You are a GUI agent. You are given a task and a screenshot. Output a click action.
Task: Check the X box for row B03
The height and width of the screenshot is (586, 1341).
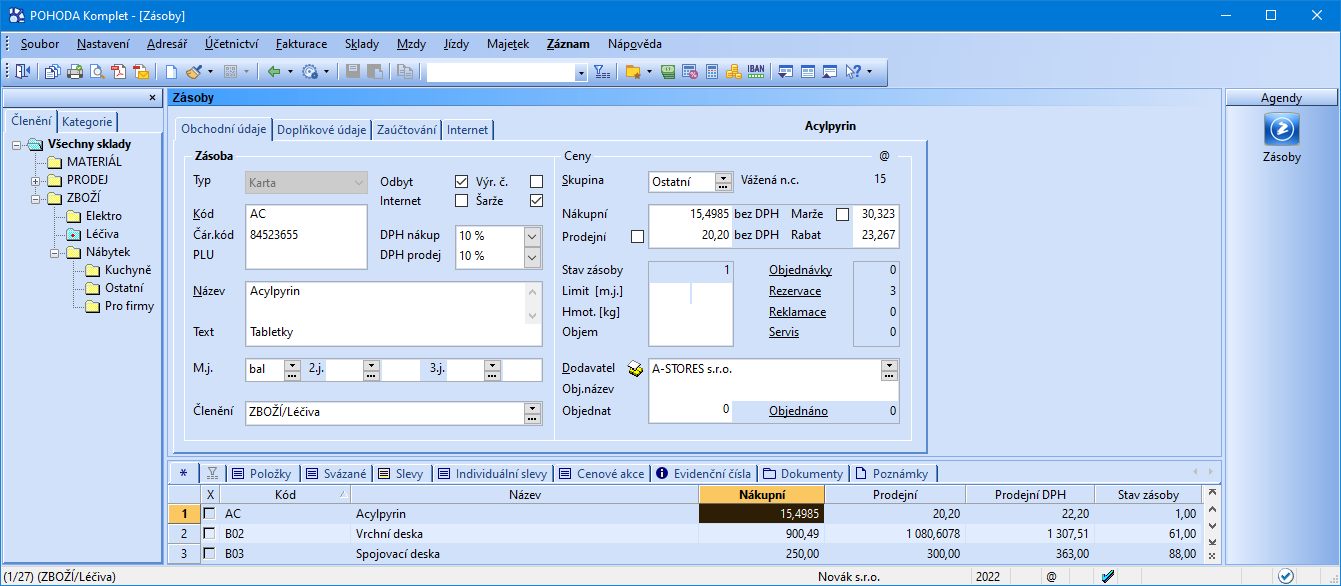(210, 553)
